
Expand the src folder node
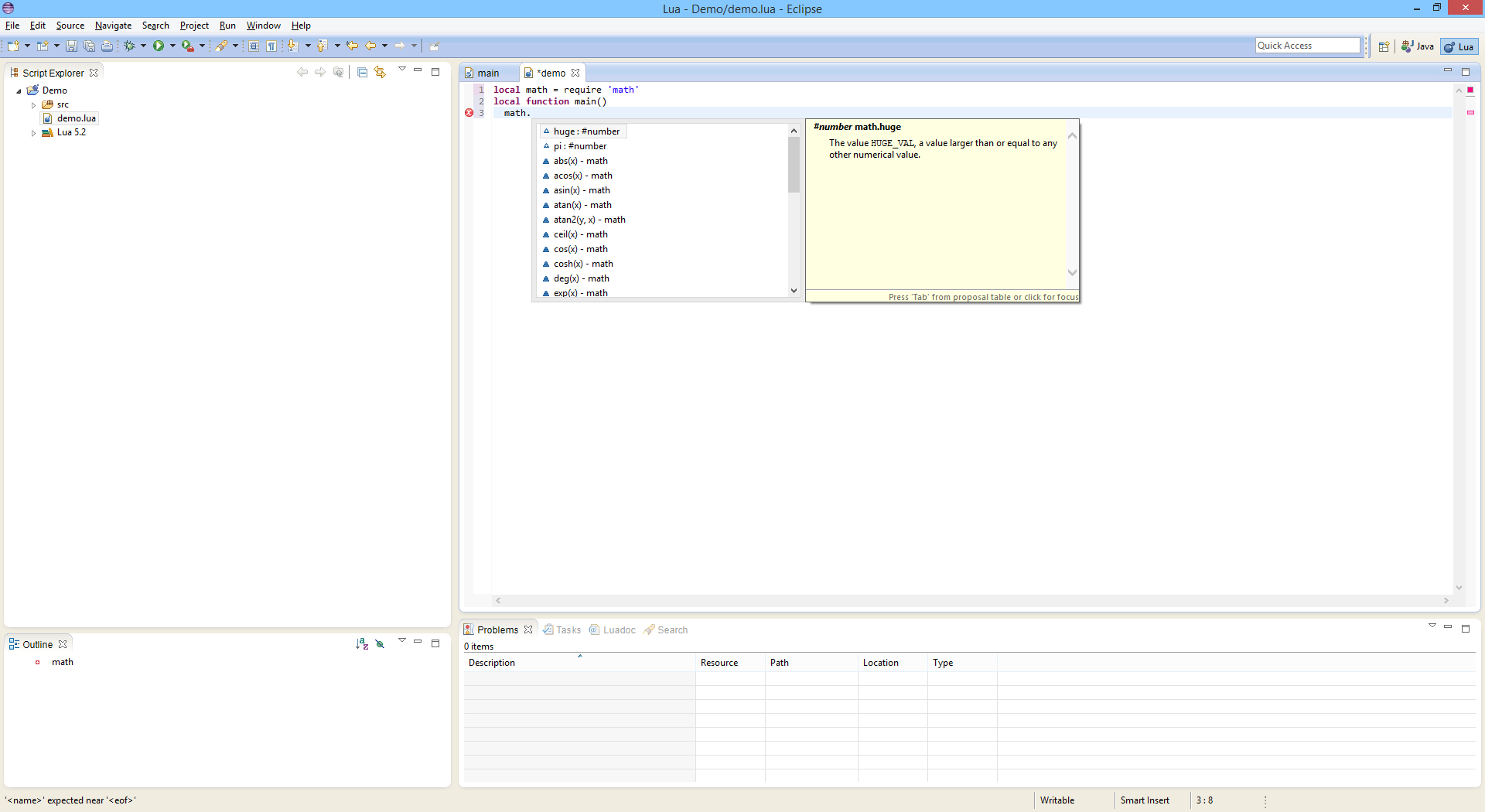33,105
